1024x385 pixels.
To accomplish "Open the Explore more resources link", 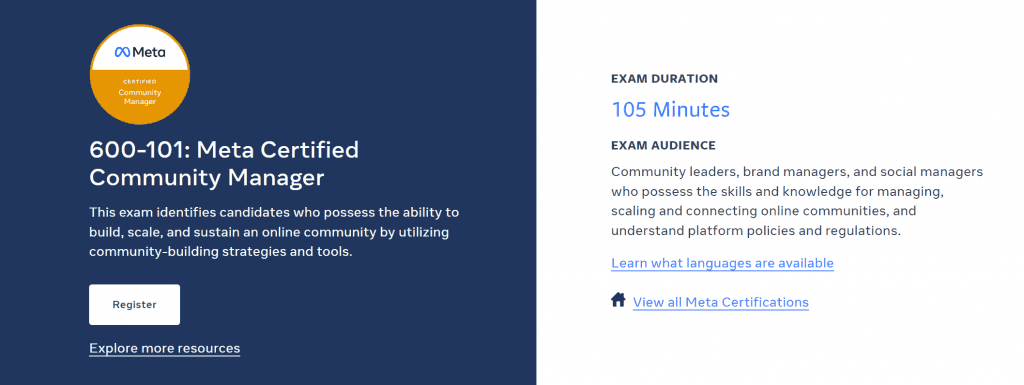I will click(x=165, y=348).
